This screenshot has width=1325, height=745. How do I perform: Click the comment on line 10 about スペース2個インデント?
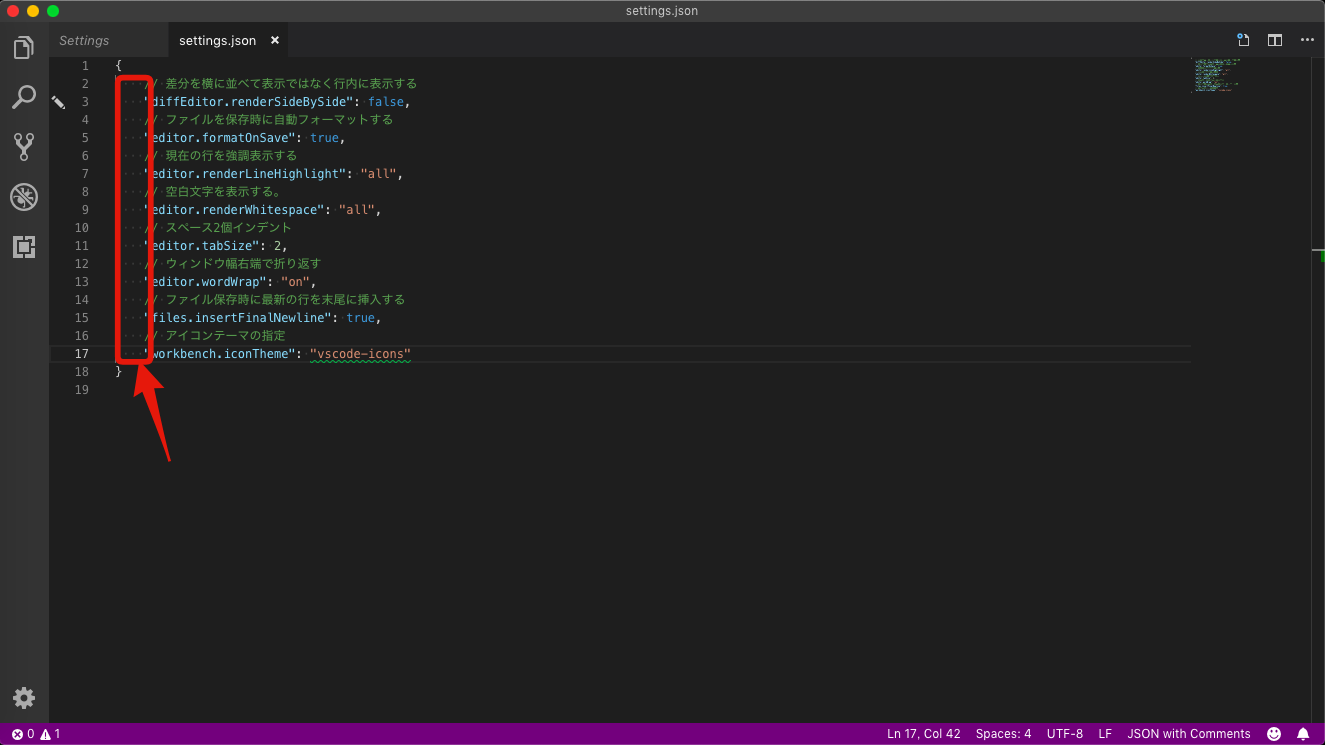[x=218, y=228]
